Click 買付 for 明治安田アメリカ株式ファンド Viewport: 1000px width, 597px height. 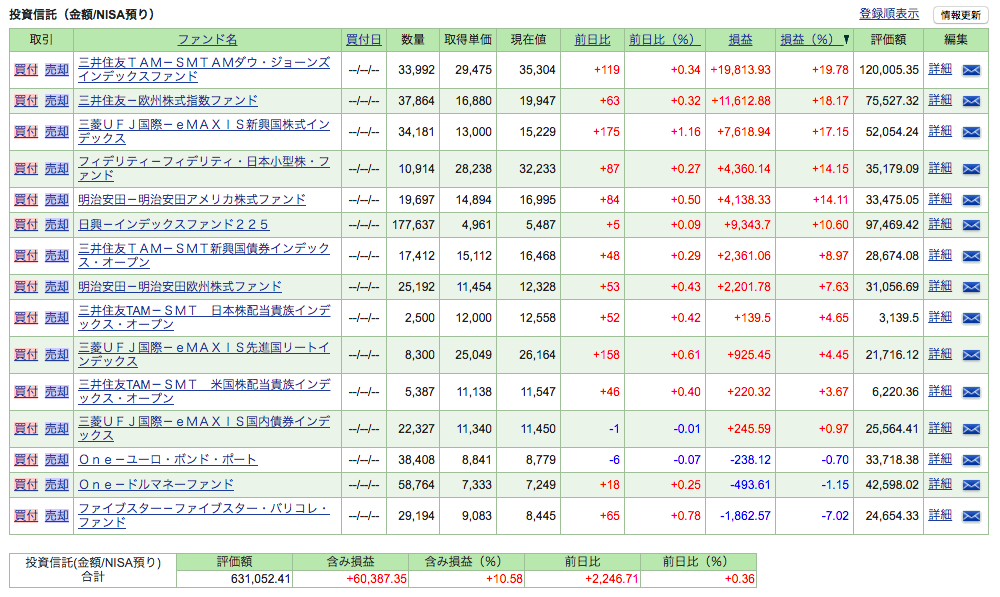pos(26,200)
